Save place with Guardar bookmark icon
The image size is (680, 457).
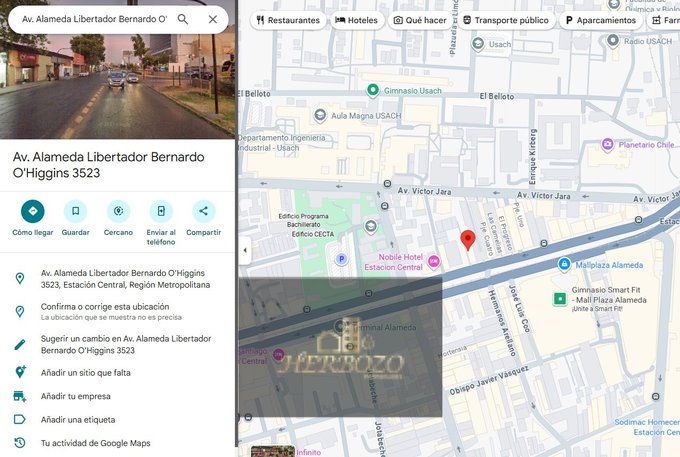(x=75, y=211)
